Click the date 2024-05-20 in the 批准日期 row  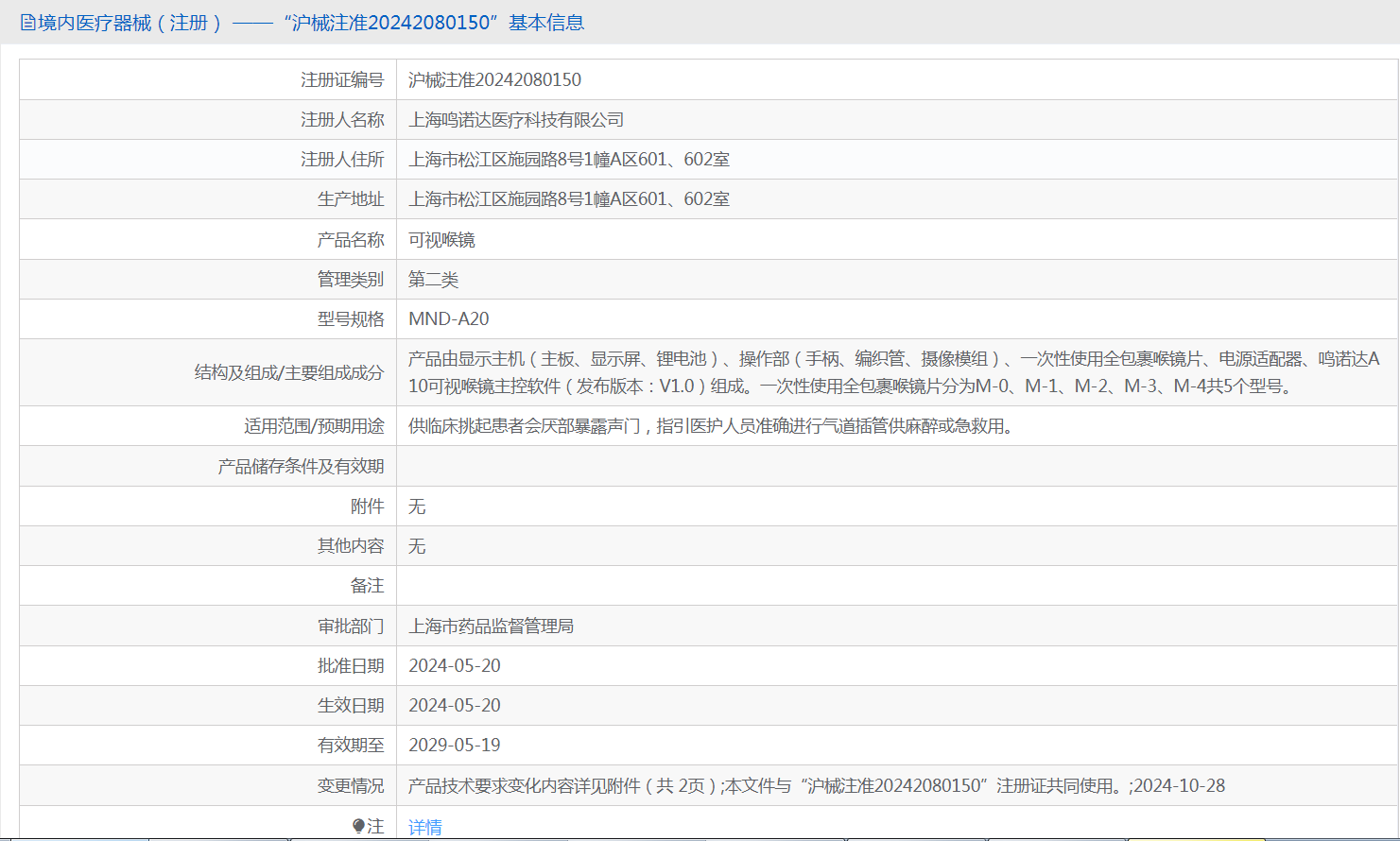(x=455, y=666)
